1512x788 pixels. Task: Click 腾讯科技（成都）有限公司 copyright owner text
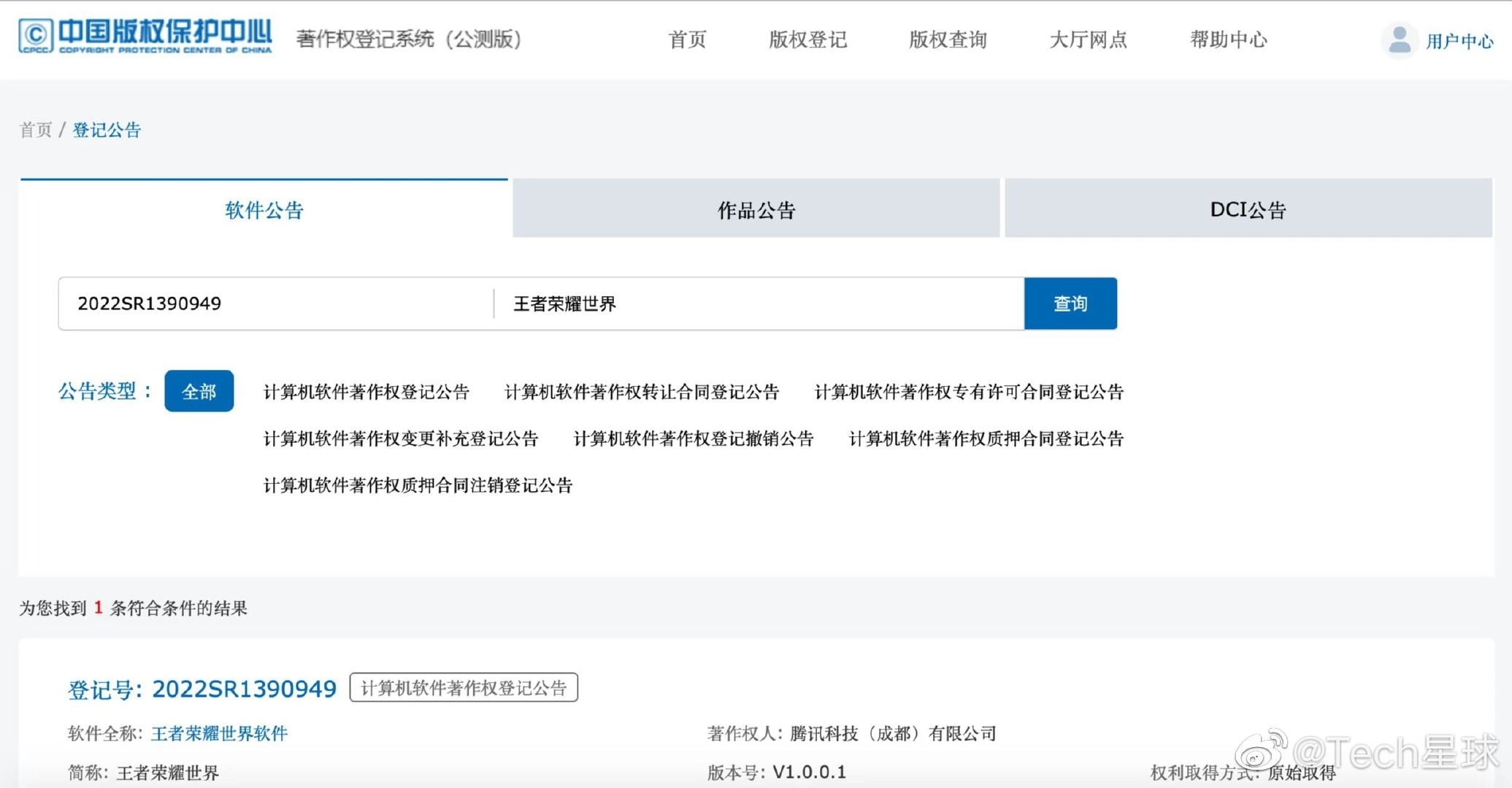pyautogui.click(x=893, y=733)
